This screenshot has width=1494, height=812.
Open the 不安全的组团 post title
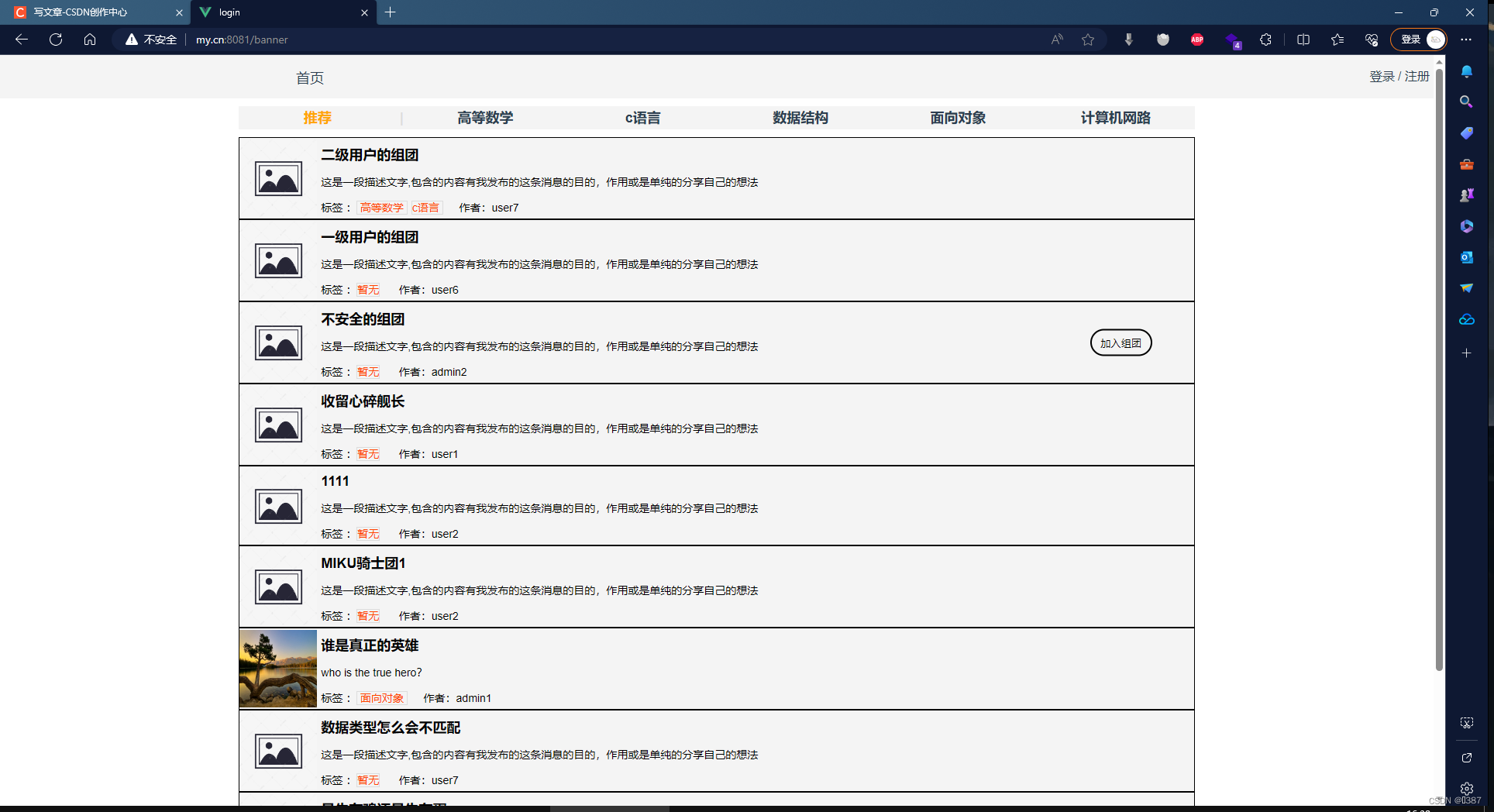(x=363, y=319)
